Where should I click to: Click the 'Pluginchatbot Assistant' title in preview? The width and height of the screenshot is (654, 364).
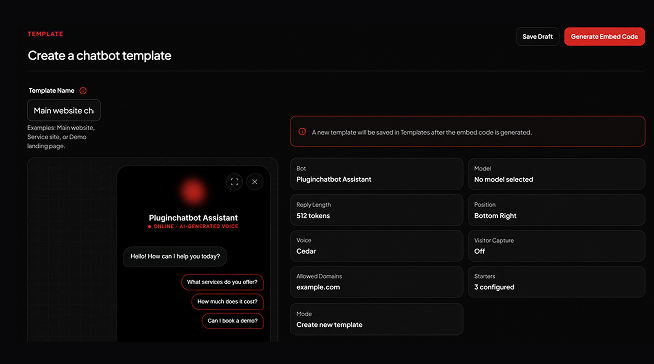click(193, 218)
